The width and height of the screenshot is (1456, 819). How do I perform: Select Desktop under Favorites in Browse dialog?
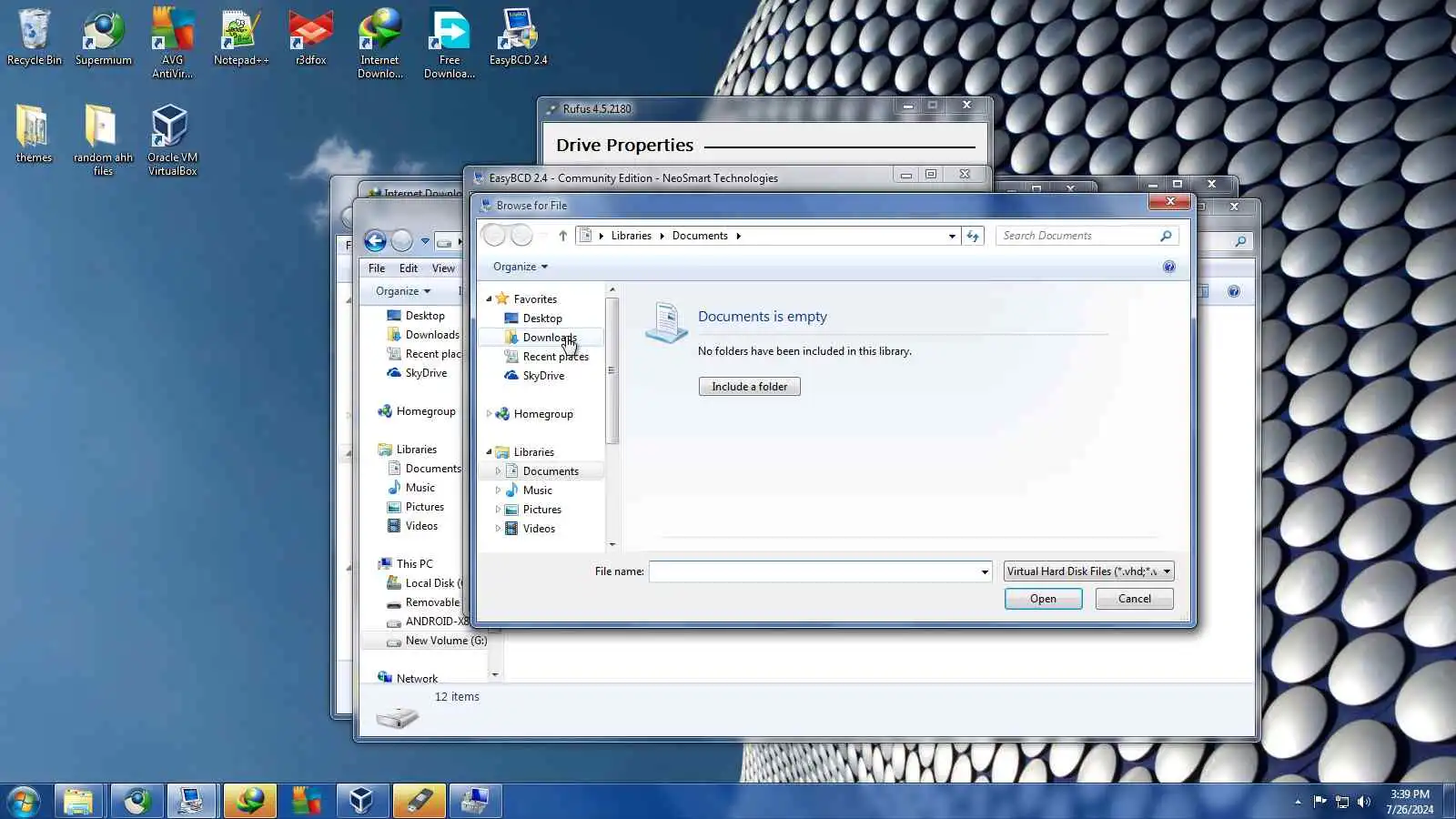point(542,318)
